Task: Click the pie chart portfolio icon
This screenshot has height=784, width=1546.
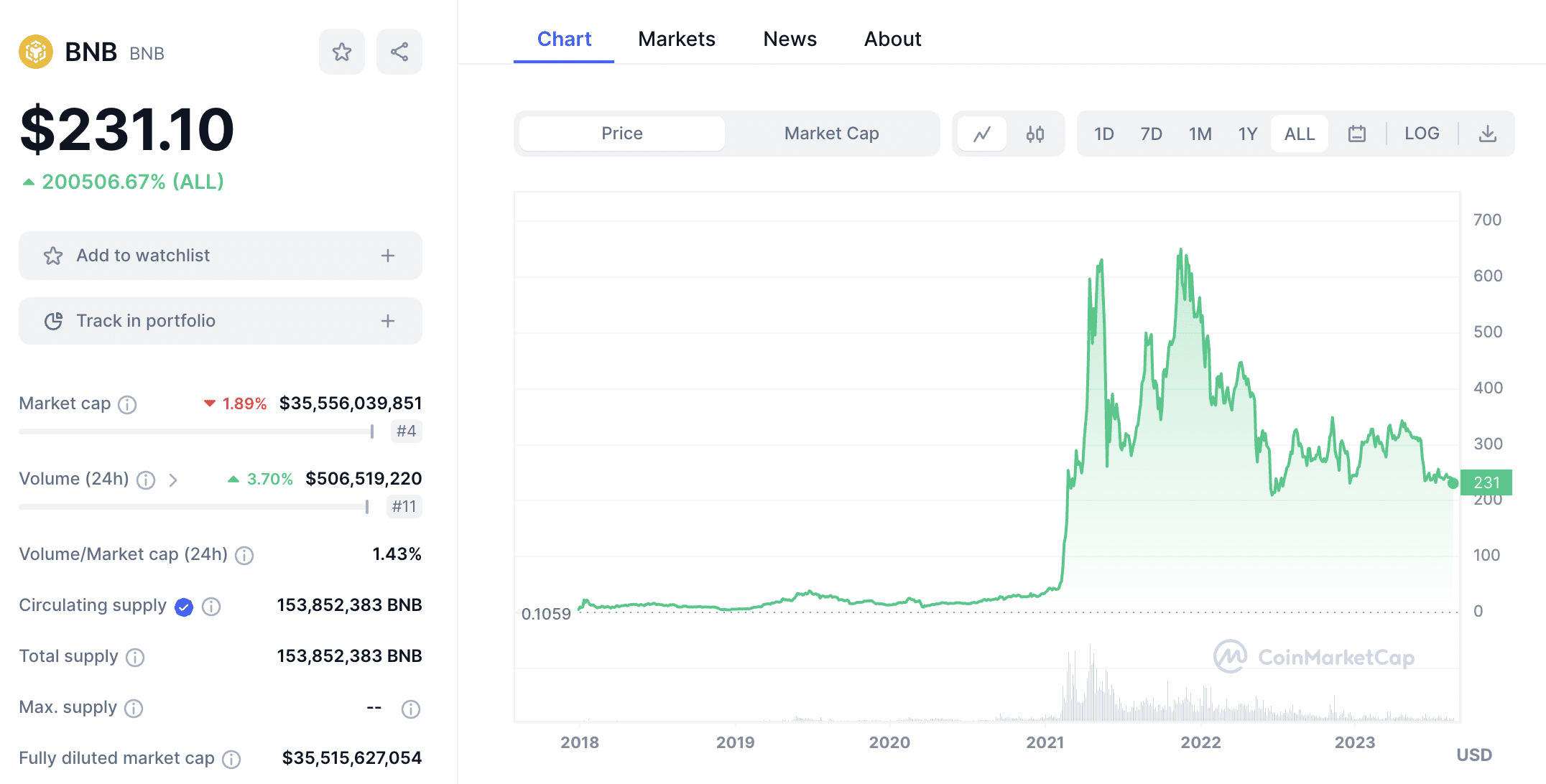Action: tap(53, 321)
